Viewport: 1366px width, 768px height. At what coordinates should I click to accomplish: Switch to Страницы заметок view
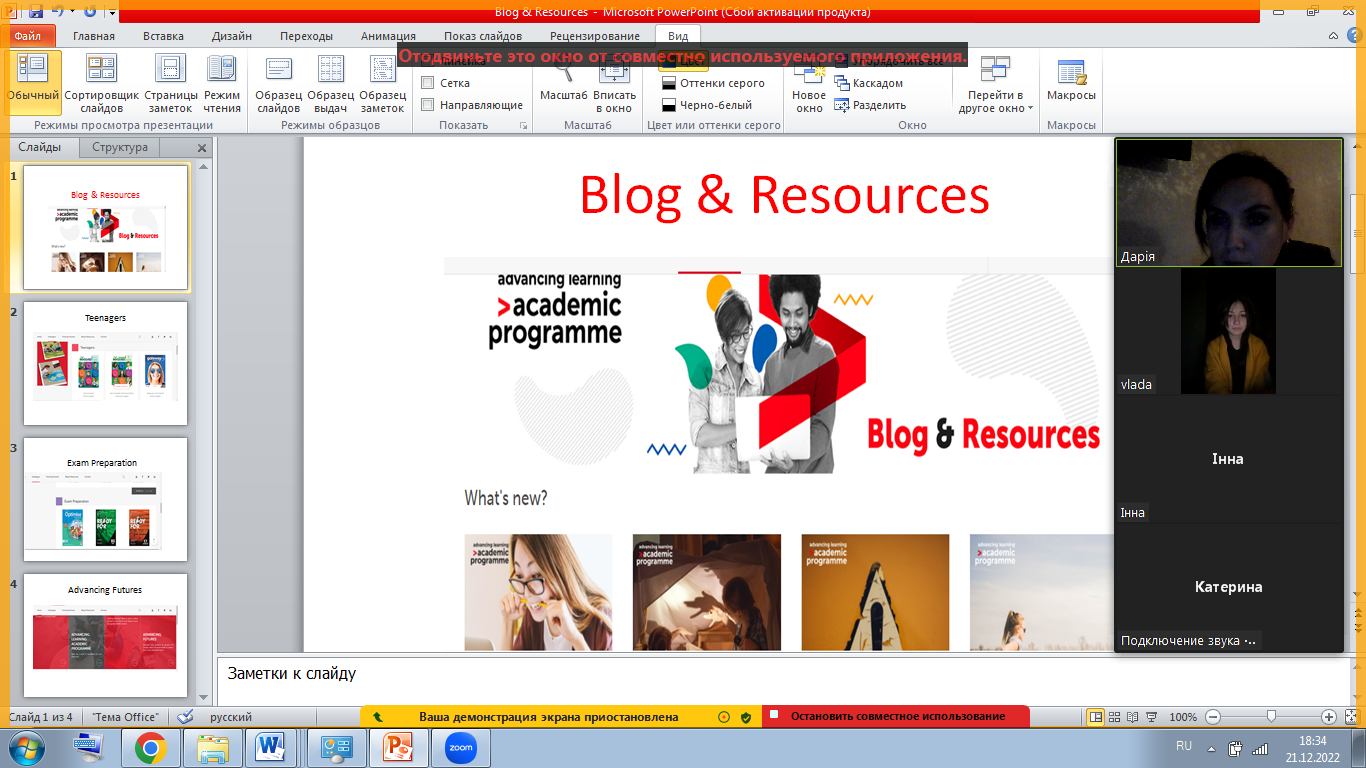coord(171,82)
